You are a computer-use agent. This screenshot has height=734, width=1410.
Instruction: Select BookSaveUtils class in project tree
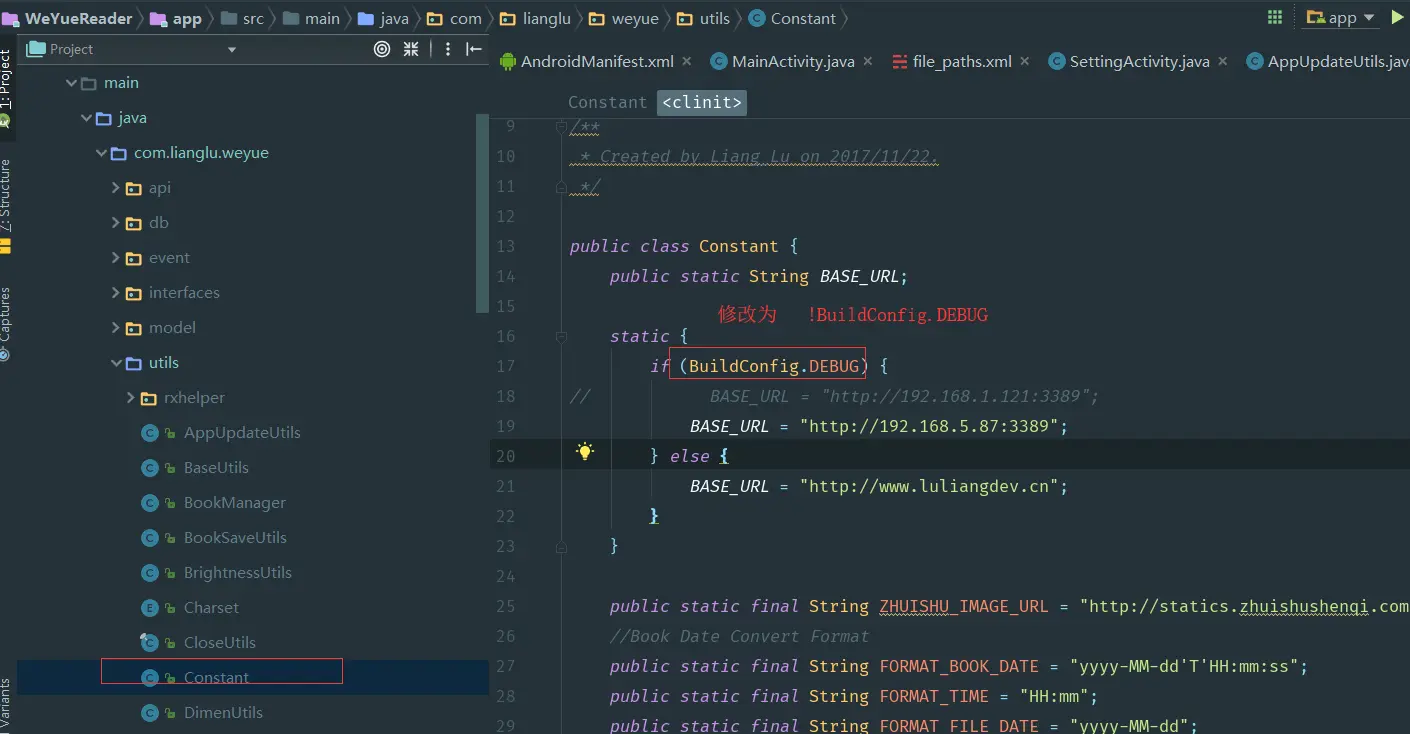pyautogui.click(x=235, y=538)
